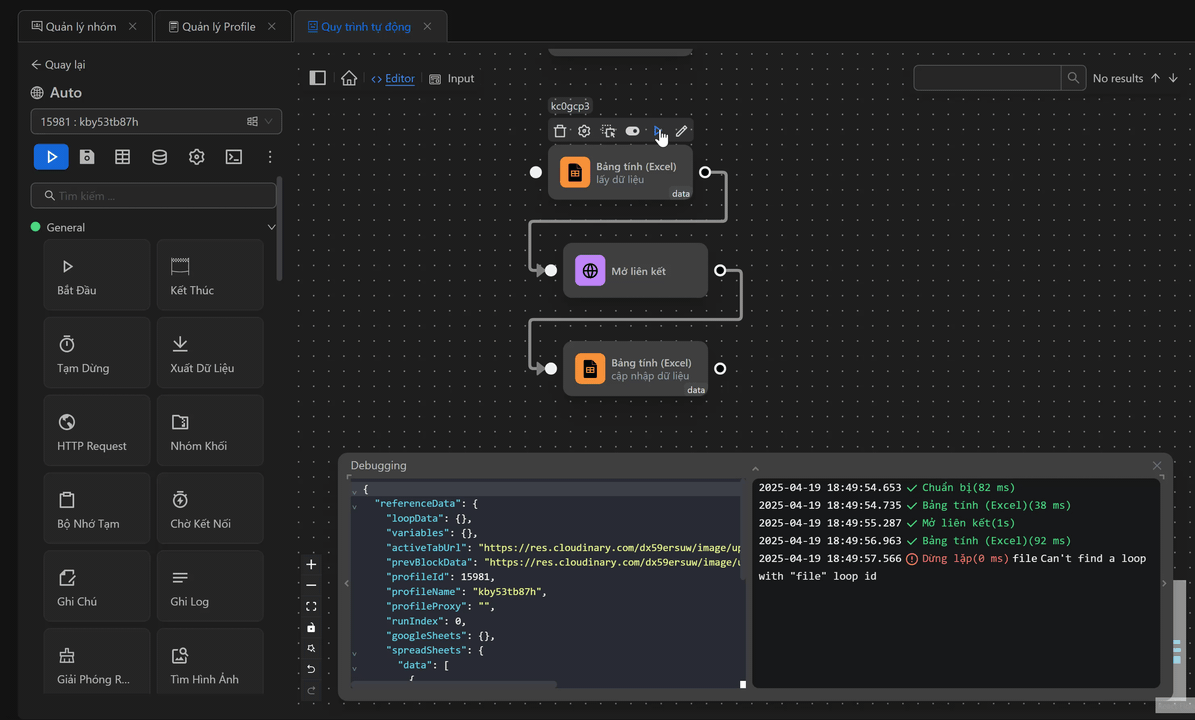Switch to the Quản lý Profile tab
This screenshot has height=720, width=1195.
[218, 27]
